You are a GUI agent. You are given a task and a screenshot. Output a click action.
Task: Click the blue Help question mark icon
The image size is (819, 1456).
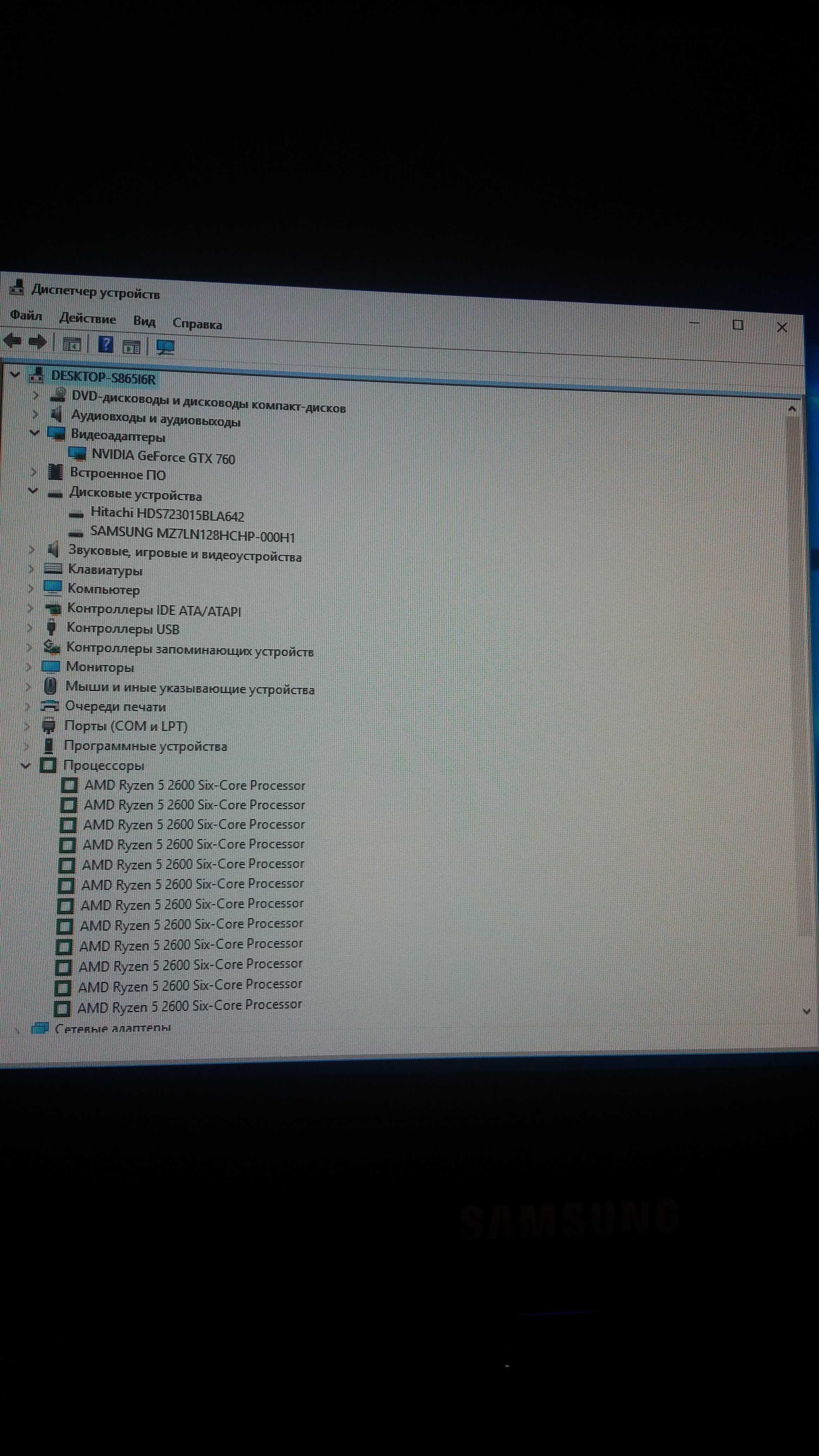[x=105, y=344]
